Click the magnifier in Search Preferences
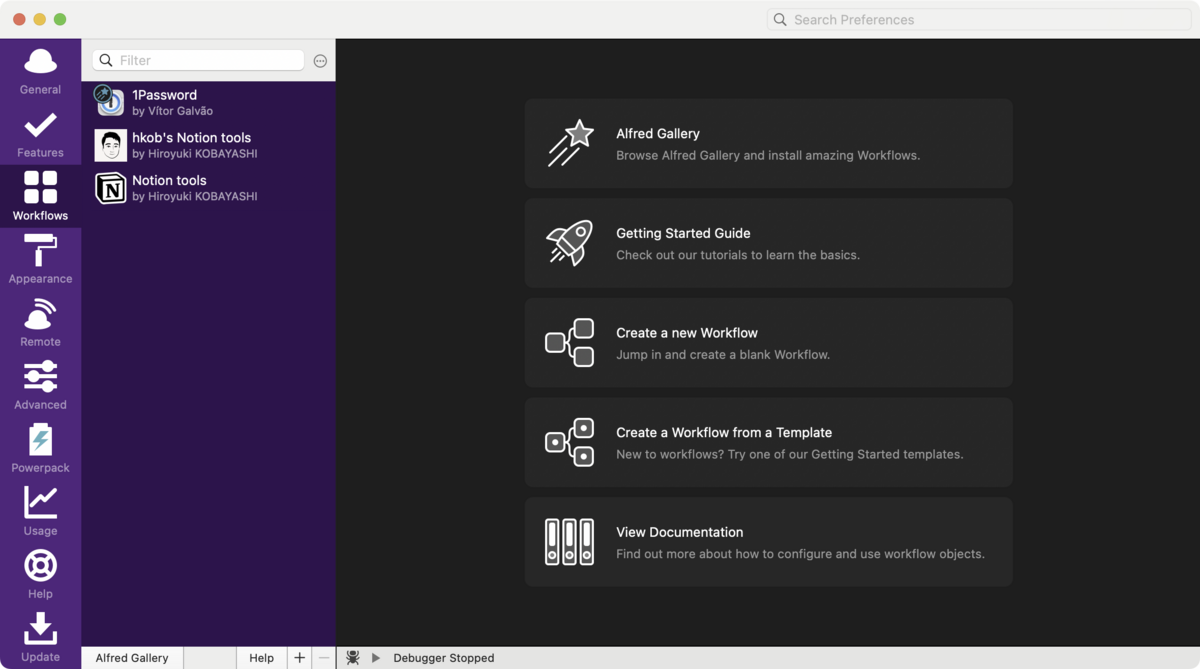 (x=780, y=19)
